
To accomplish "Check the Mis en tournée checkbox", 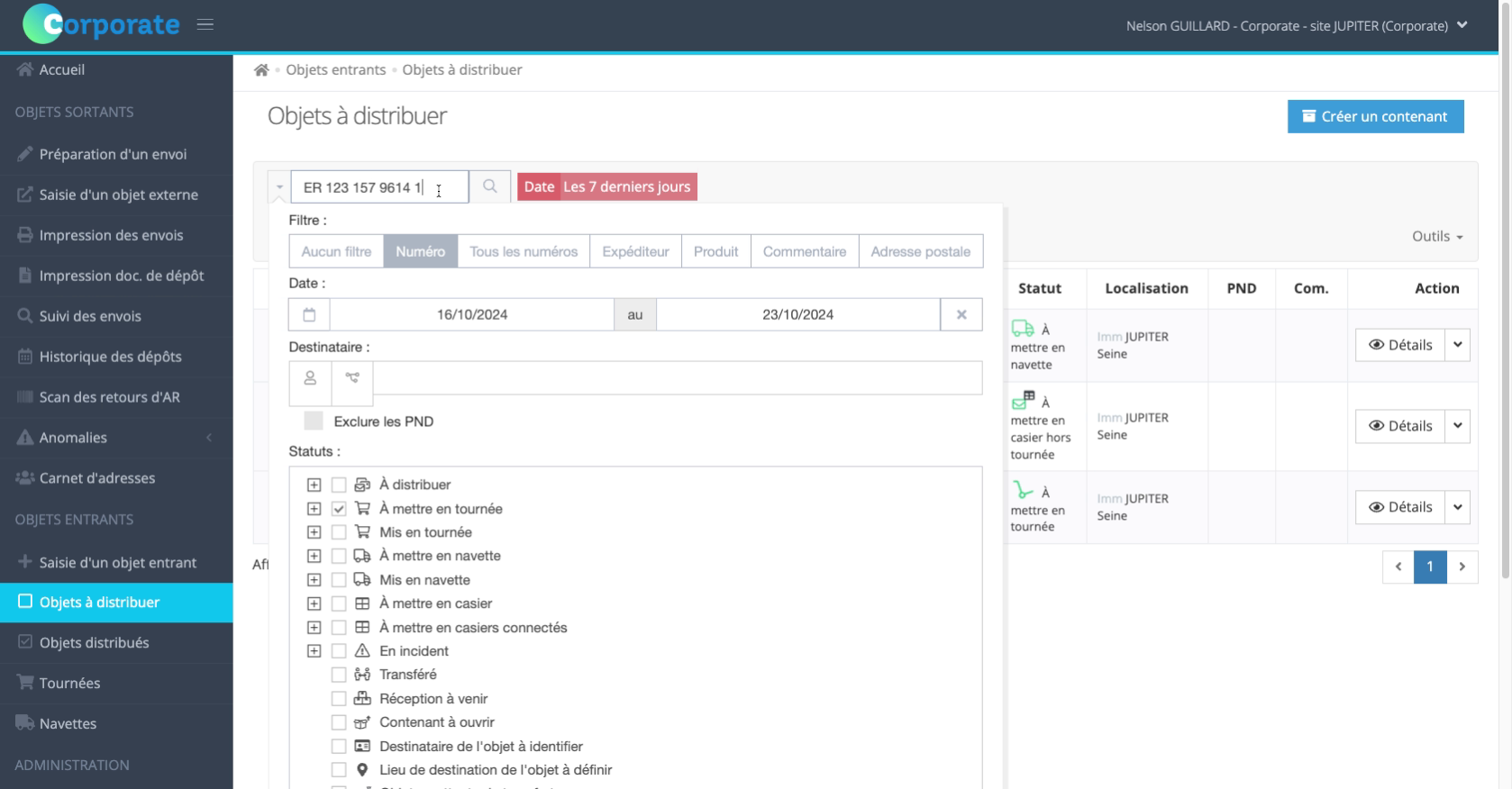I will click(339, 532).
